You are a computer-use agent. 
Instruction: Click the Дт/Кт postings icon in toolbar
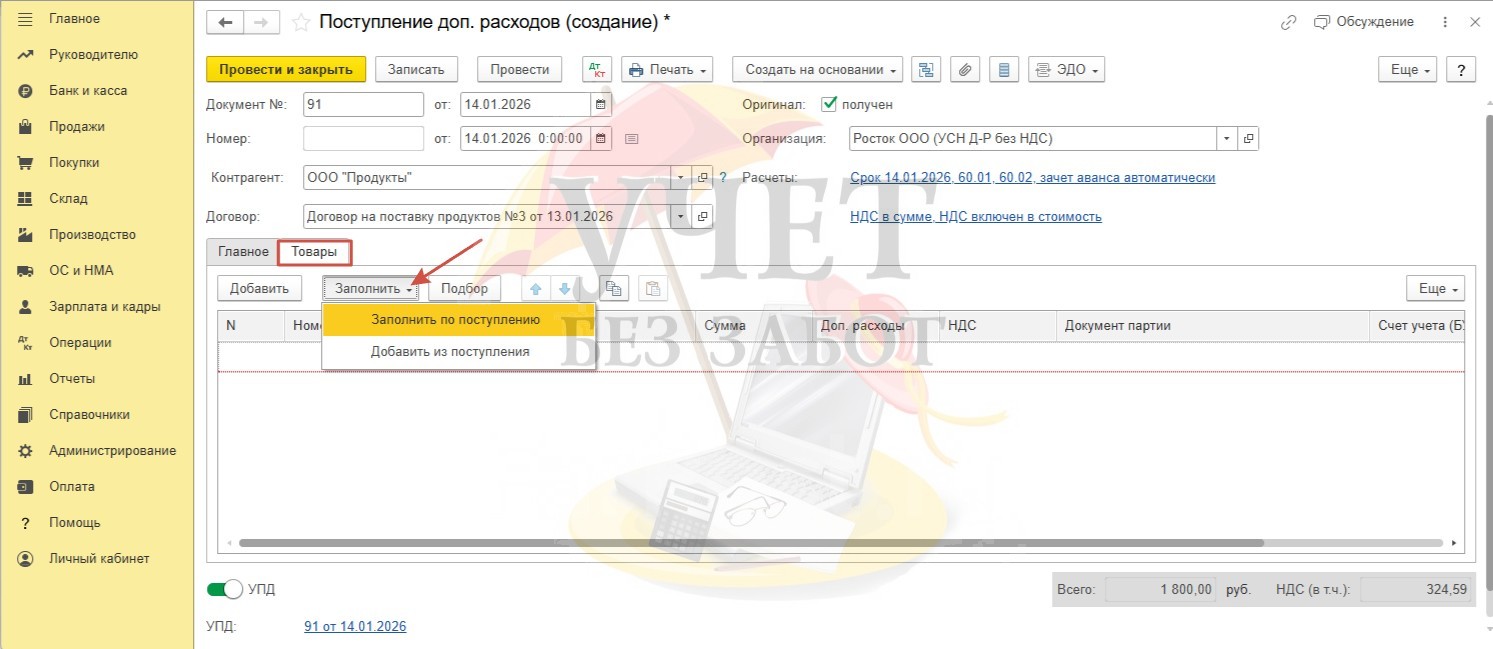point(598,70)
